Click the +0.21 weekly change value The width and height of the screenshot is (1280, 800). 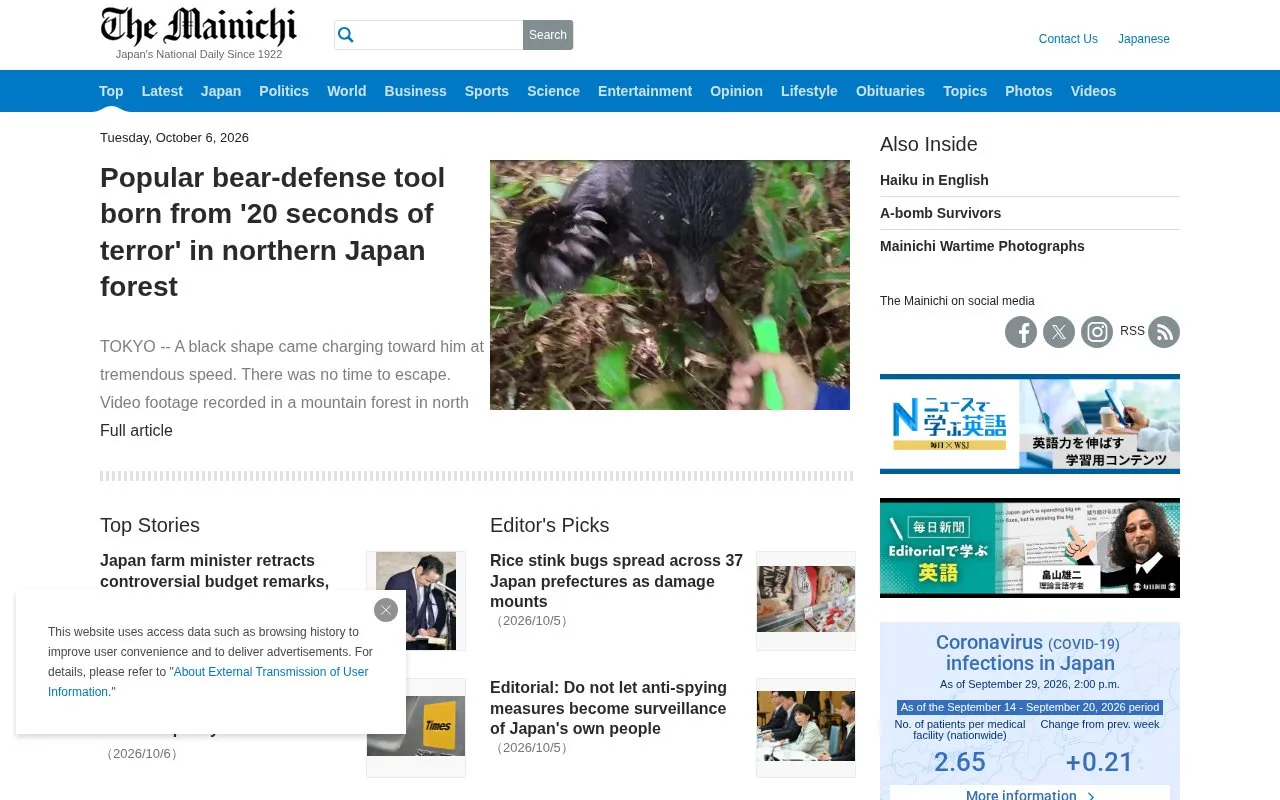(x=1099, y=762)
